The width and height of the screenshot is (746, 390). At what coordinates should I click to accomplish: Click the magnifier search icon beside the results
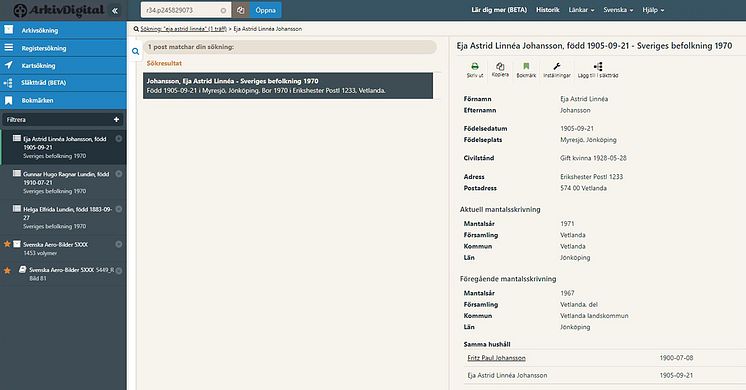pos(136,51)
